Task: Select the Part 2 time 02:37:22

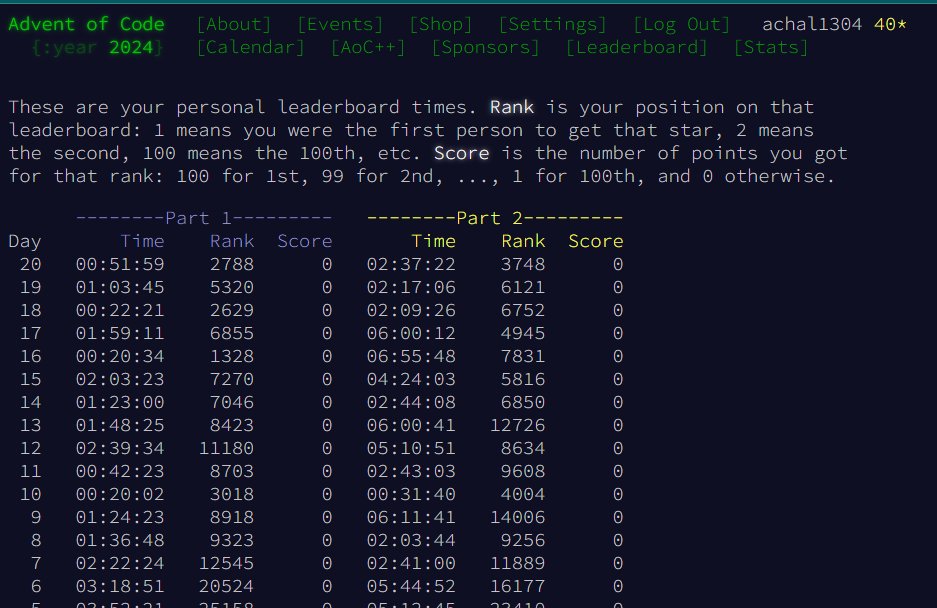Action: tap(411, 264)
